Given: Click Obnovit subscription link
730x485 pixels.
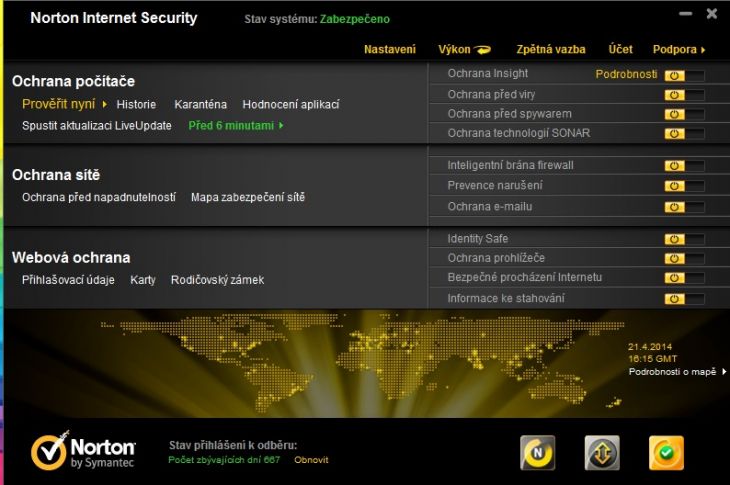Looking at the screenshot, I should tap(311, 460).
